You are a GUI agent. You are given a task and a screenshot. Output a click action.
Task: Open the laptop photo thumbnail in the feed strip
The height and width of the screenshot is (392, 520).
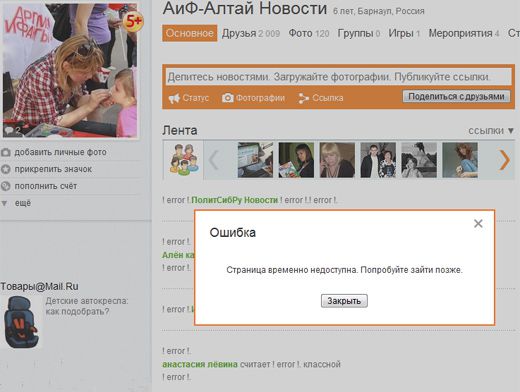coord(255,160)
